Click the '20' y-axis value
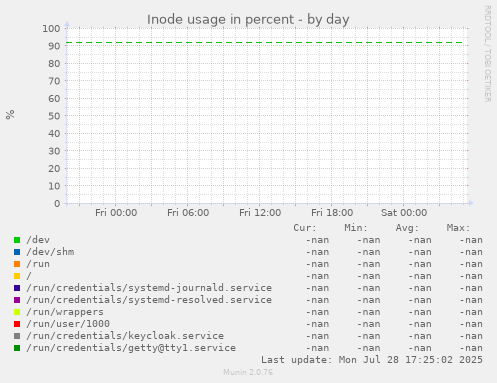 pos(54,169)
